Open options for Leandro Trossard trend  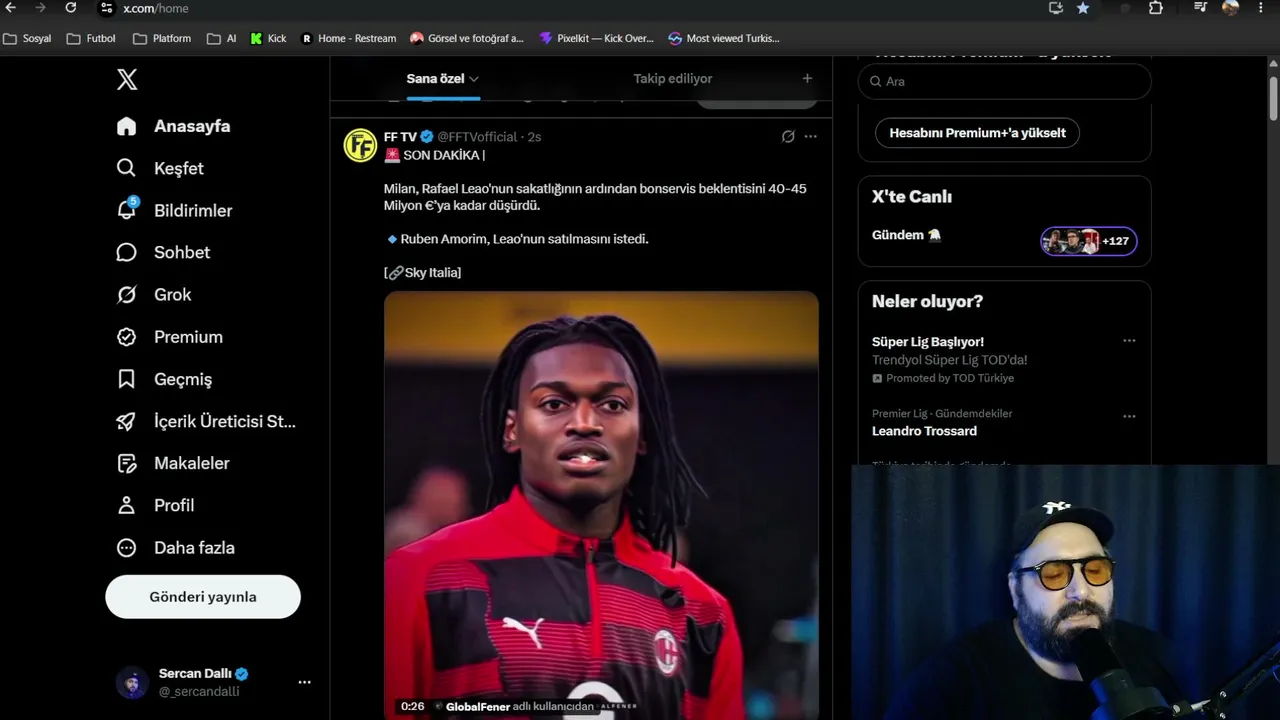click(1129, 416)
